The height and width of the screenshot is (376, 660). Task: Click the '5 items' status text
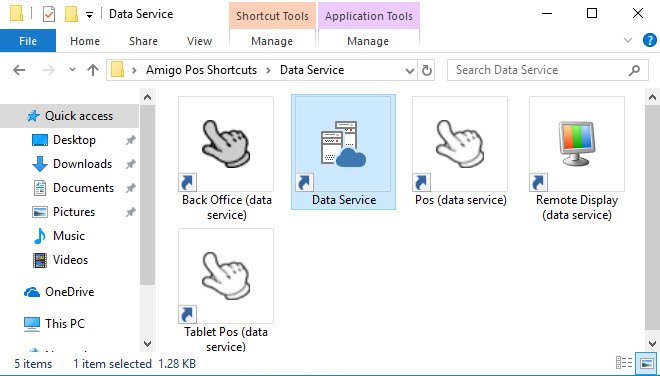[33, 363]
